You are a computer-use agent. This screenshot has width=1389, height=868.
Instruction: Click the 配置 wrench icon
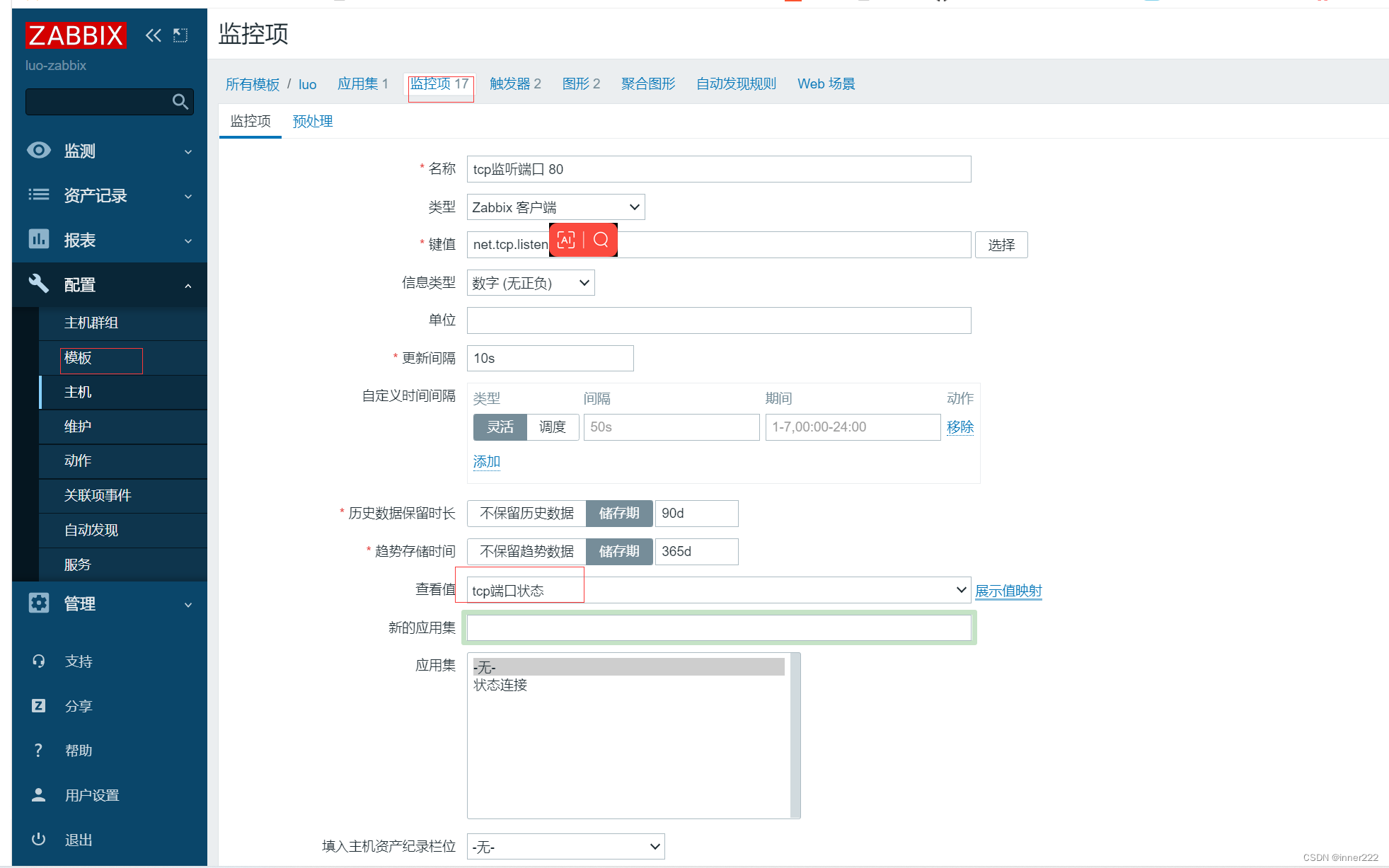[39, 284]
